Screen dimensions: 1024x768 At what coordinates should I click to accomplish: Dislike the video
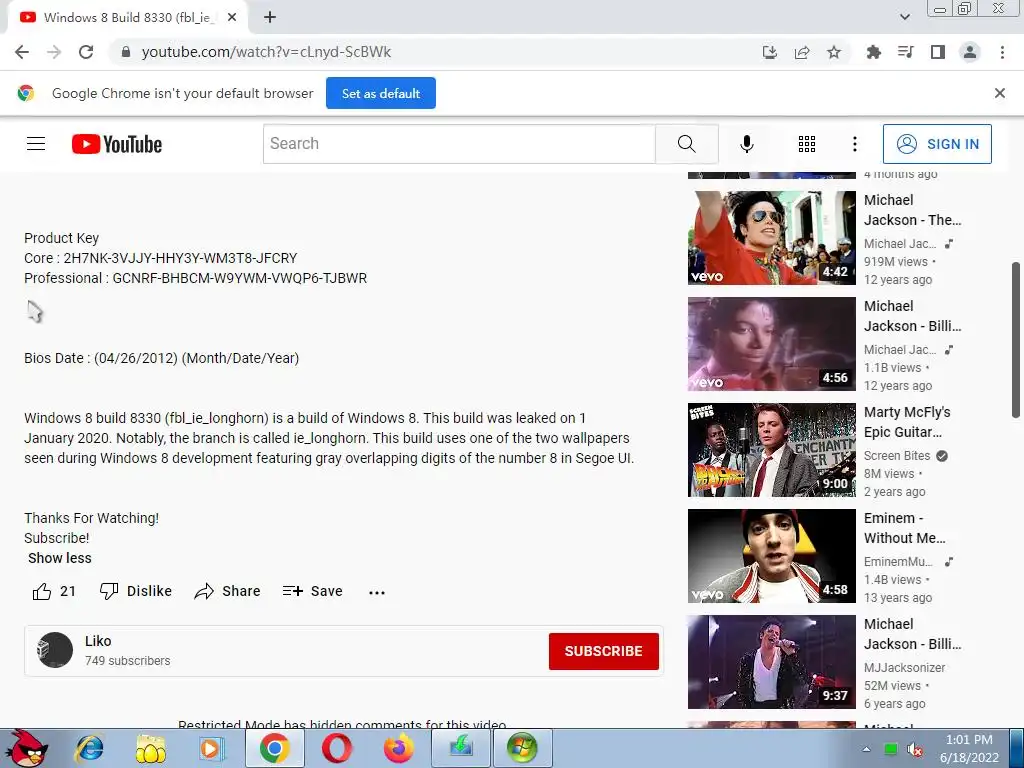(x=136, y=591)
